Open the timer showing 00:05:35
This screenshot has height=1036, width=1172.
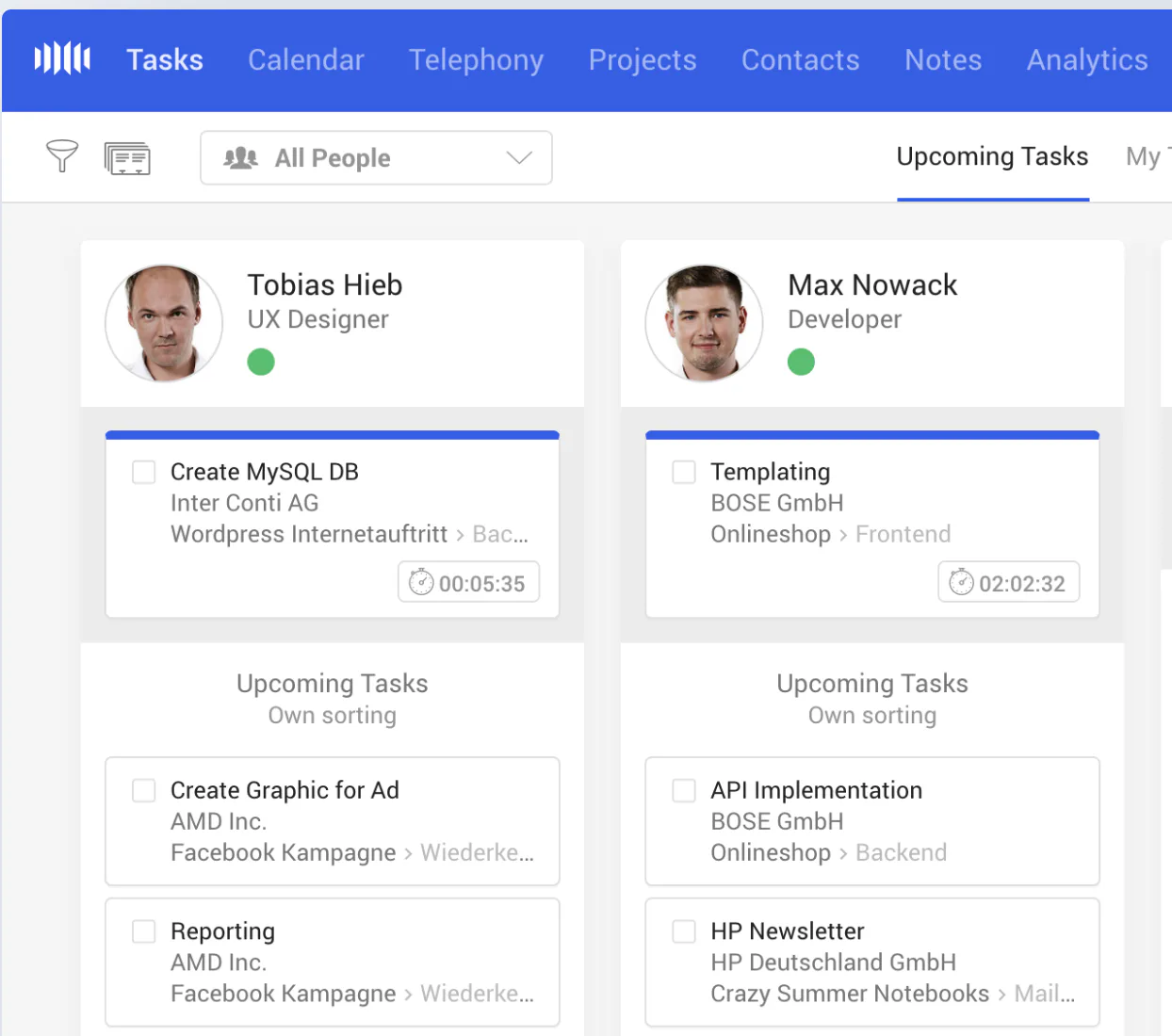pyautogui.click(x=468, y=582)
